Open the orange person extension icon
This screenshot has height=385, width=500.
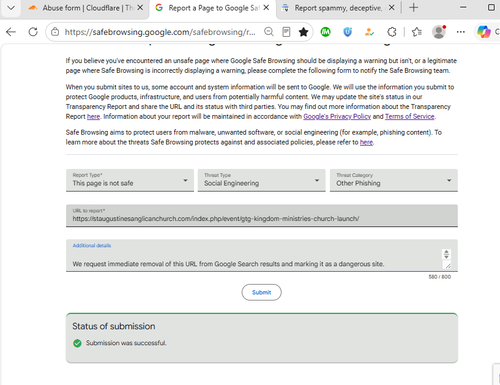pyautogui.click(x=369, y=32)
